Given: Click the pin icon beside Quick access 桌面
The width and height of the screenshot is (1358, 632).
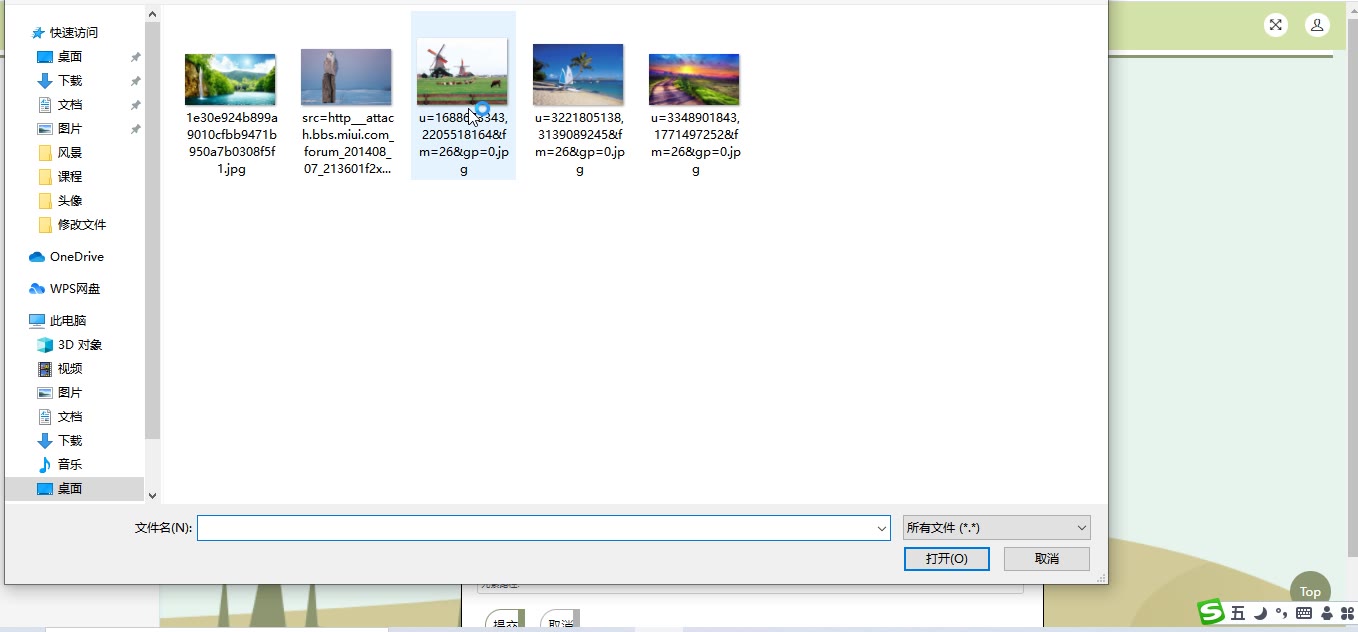Looking at the screenshot, I should (135, 57).
